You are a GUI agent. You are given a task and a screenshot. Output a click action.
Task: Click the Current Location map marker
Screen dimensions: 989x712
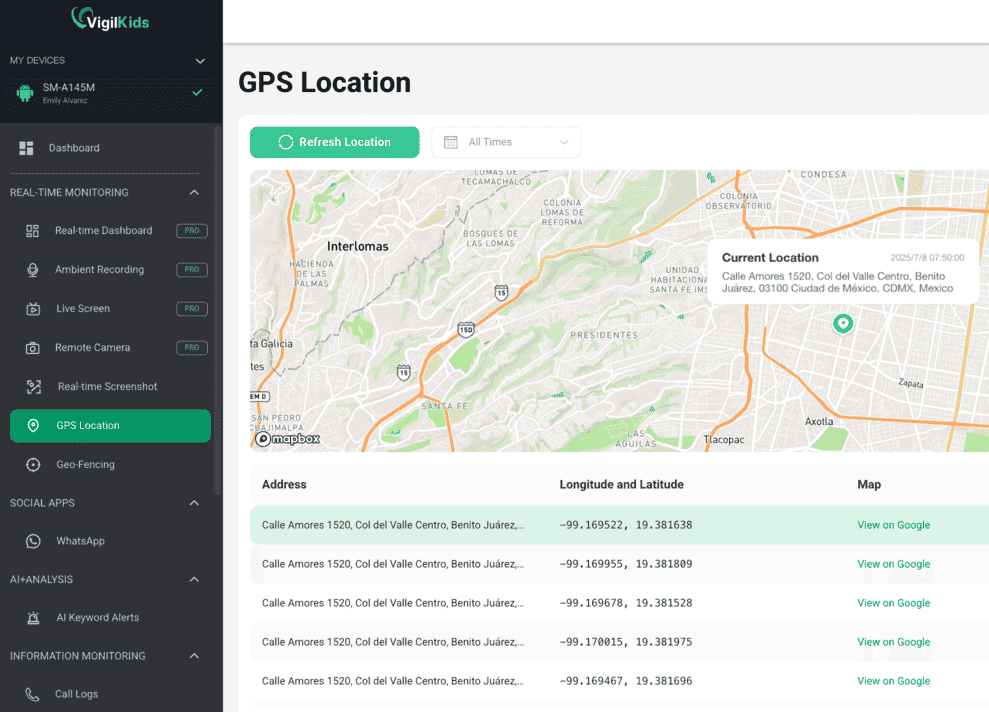(843, 323)
